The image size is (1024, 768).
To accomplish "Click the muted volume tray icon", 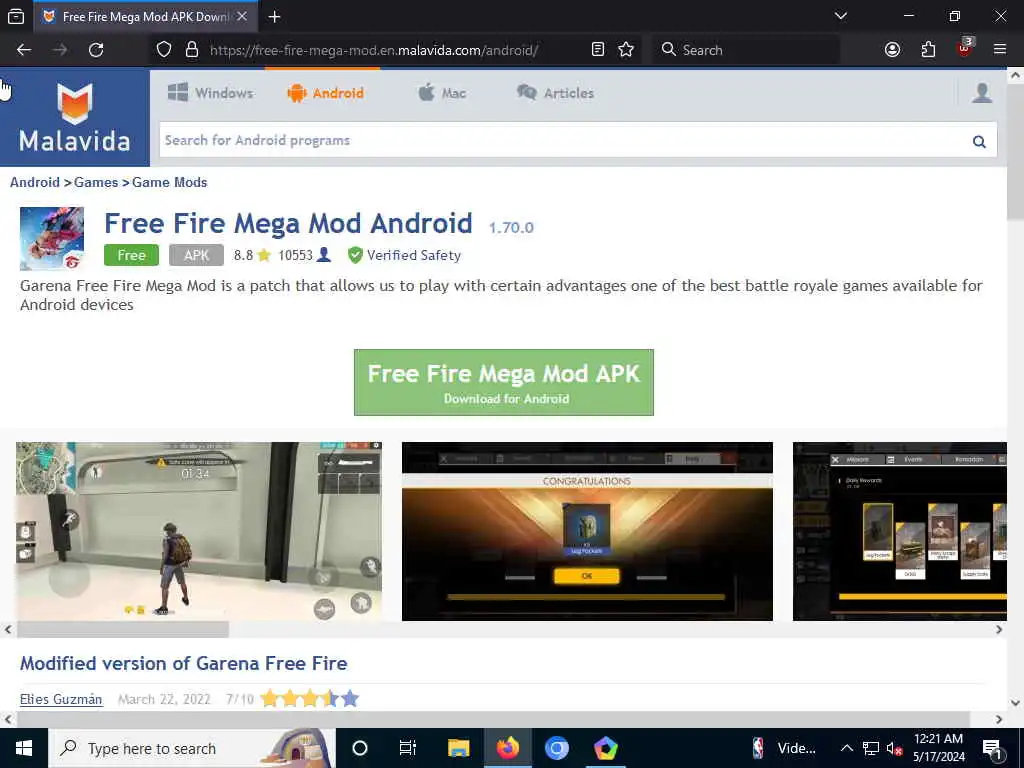I will 894,748.
